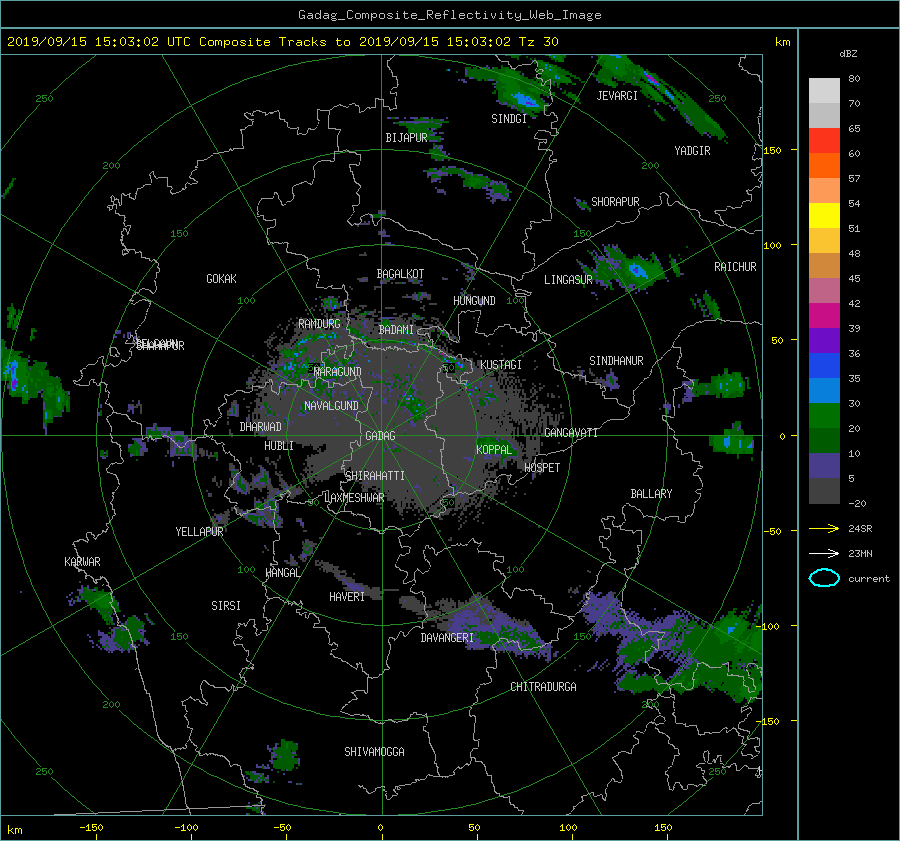
Task: Click the GANGAVATI city label
Action: [571, 433]
